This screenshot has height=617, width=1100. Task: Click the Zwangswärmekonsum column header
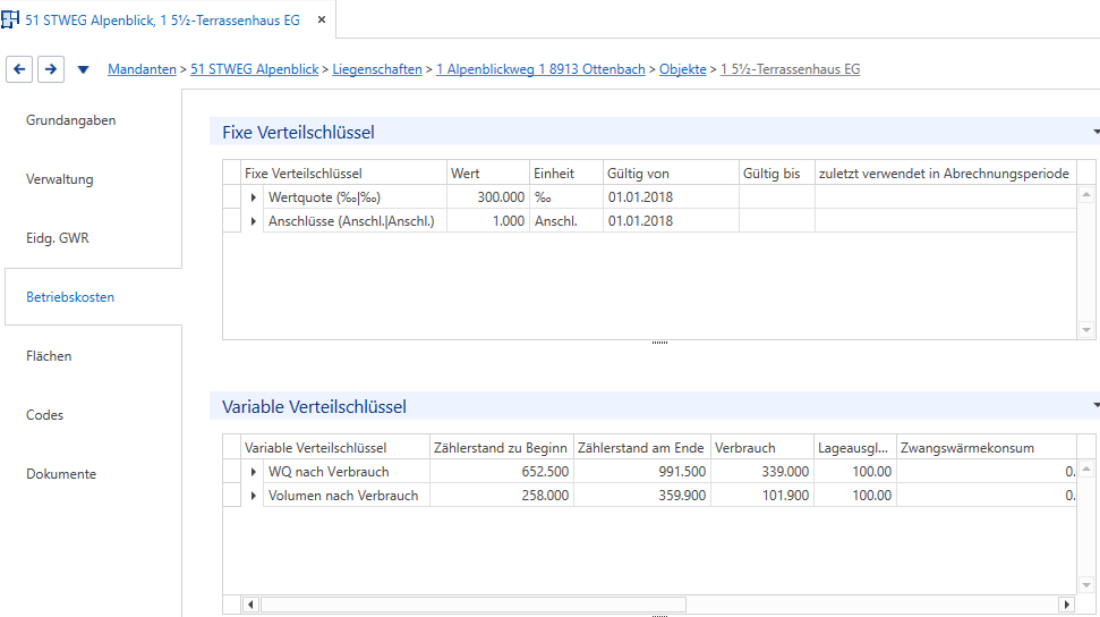pyautogui.click(x=986, y=447)
